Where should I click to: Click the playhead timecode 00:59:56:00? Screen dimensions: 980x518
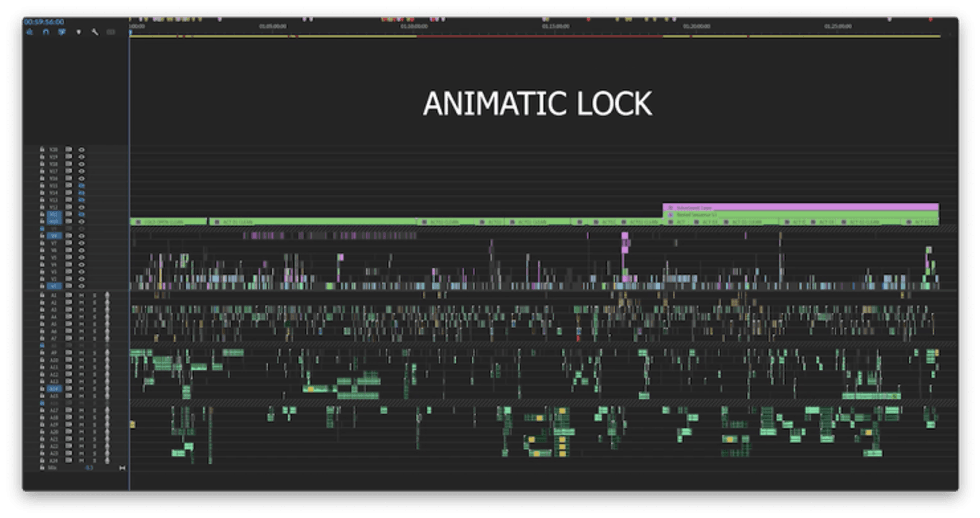tap(44, 22)
